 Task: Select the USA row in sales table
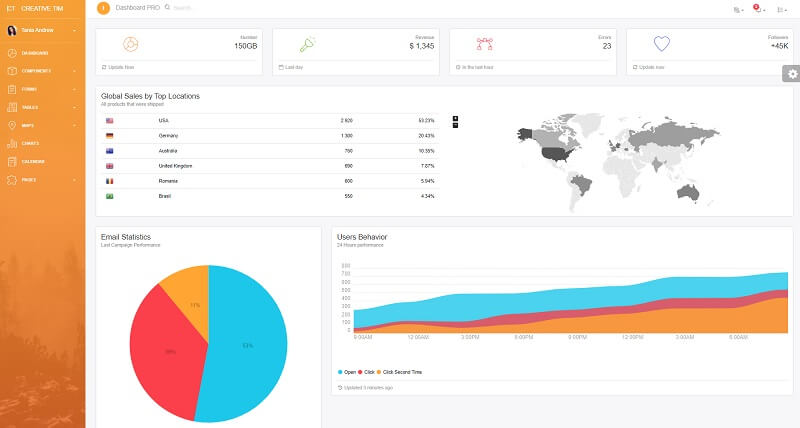pos(270,120)
